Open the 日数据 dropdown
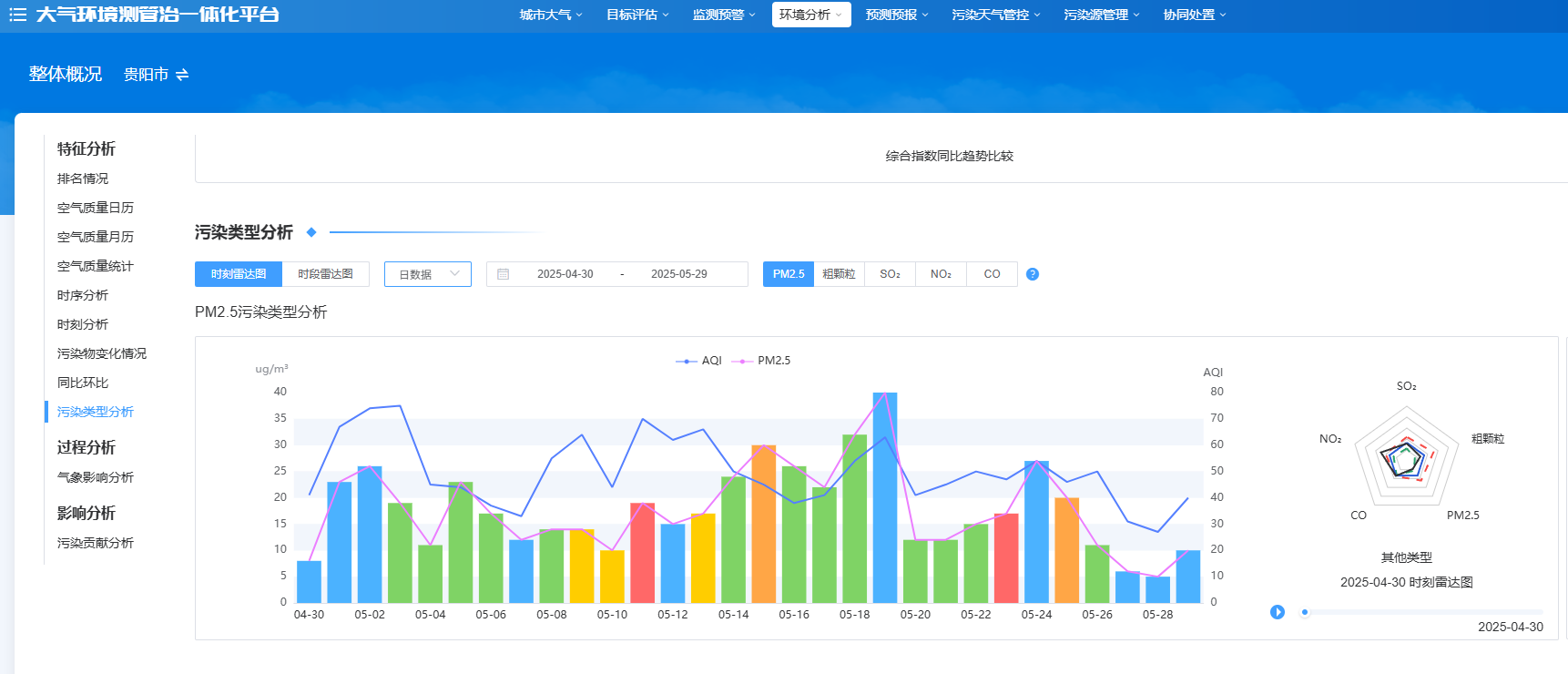This screenshot has height=674, width=1568. coord(428,274)
